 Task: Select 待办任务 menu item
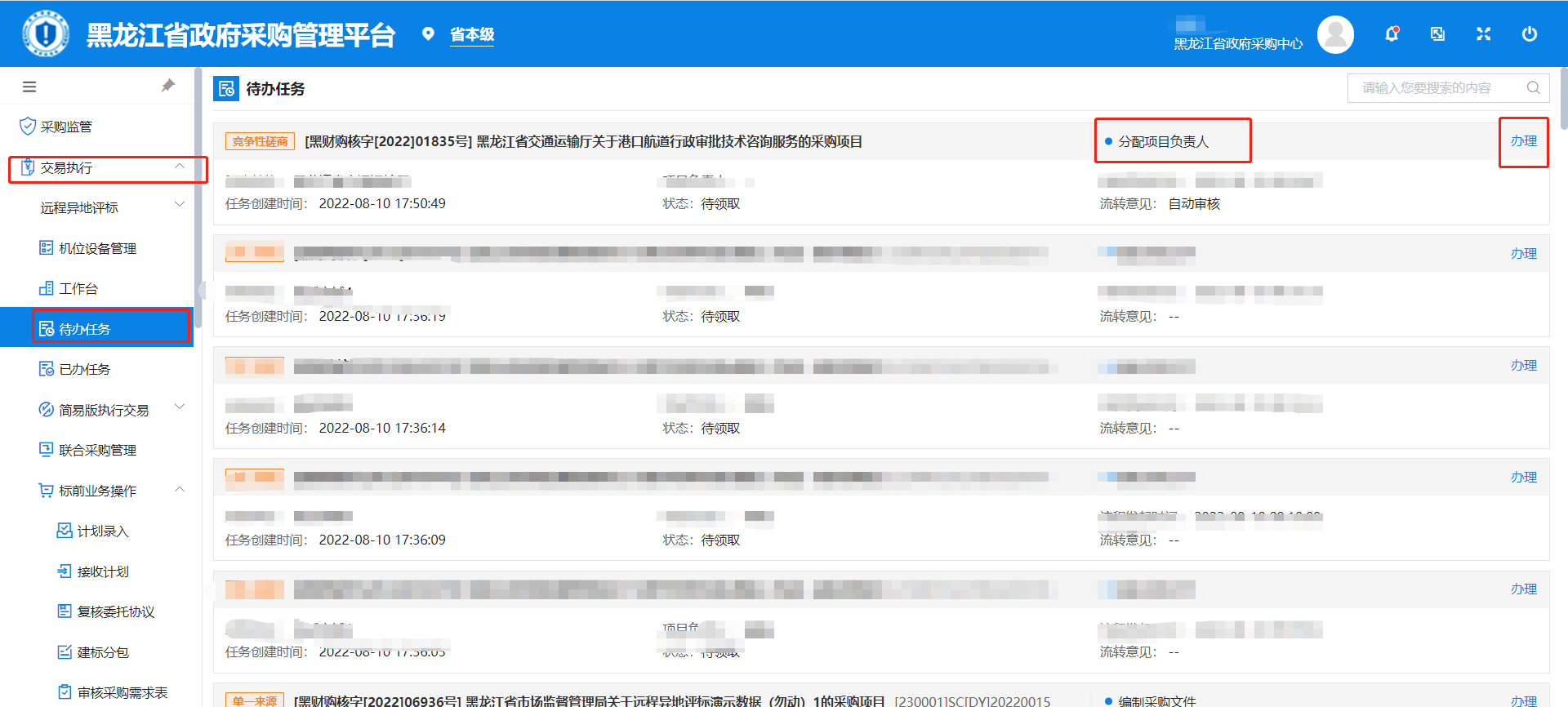(96, 328)
